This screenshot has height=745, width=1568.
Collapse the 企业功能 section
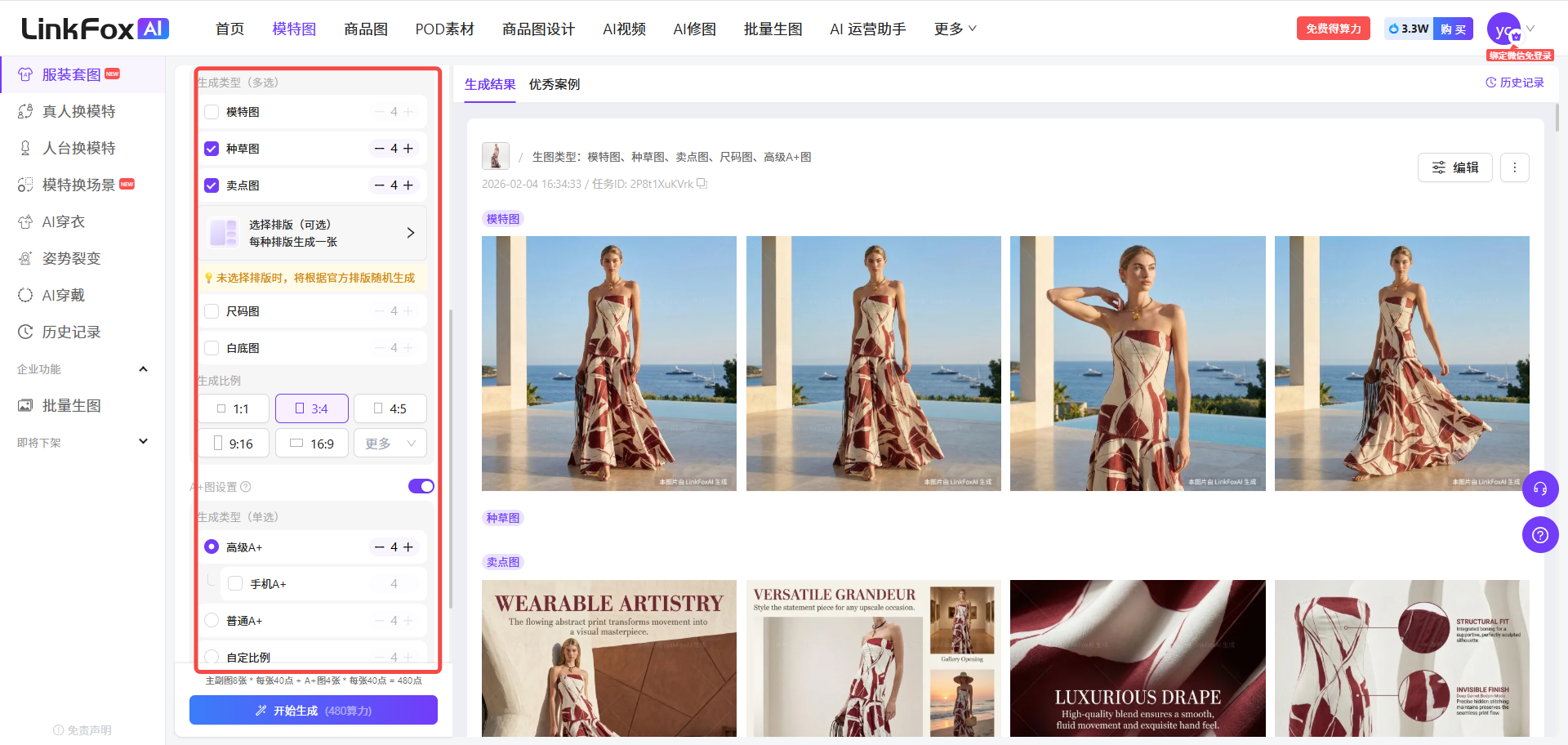[143, 369]
